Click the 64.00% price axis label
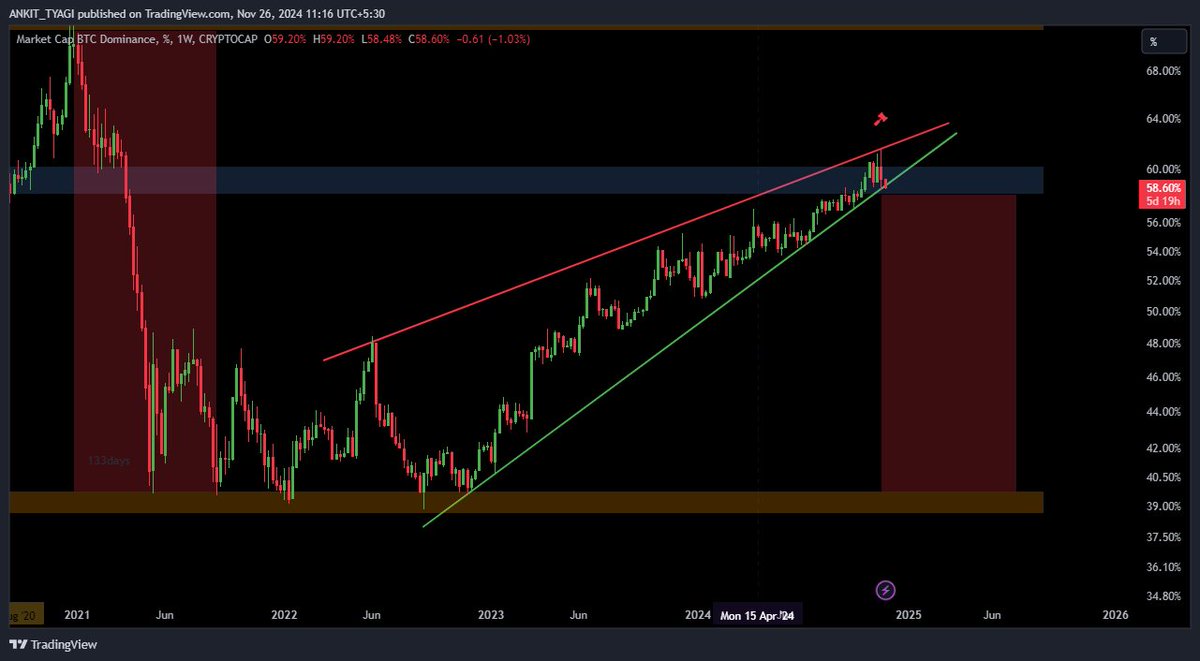 pos(1163,119)
